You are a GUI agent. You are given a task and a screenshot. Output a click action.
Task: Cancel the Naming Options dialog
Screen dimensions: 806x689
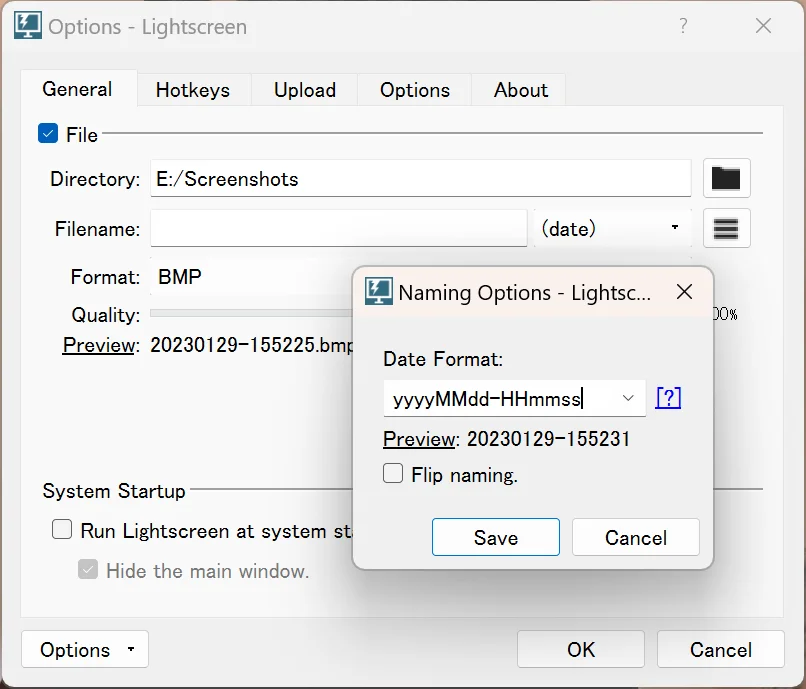coord(636,537)
